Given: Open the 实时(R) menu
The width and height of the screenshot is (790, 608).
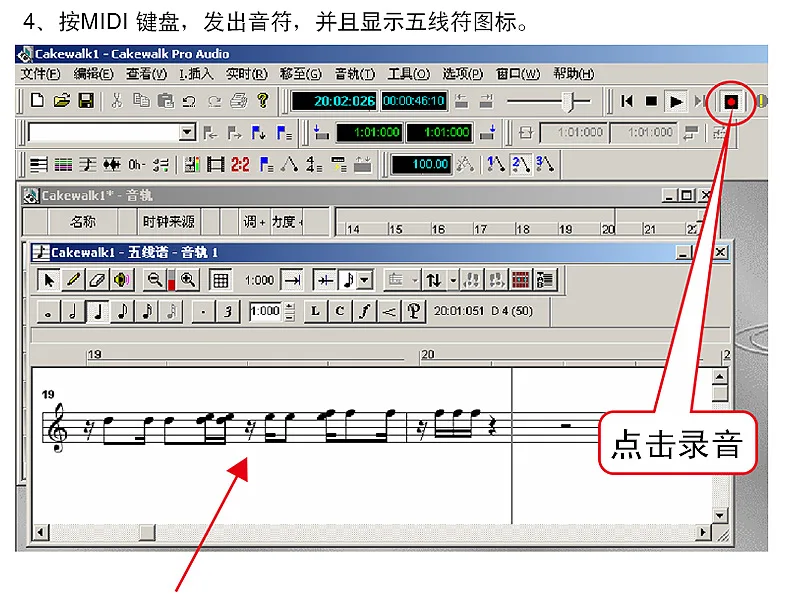Looking at the screenshot, I should [x=246, y=74].
